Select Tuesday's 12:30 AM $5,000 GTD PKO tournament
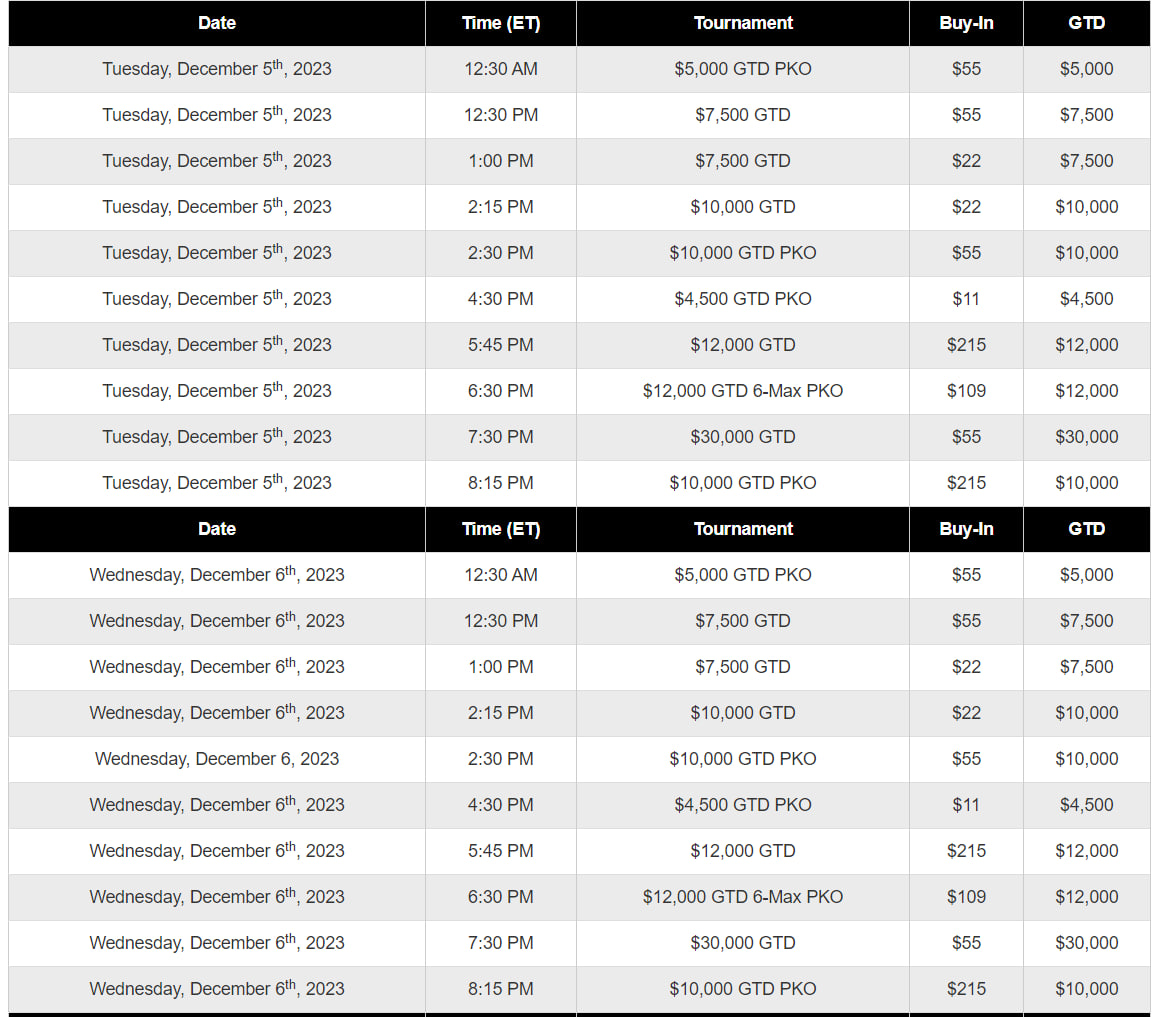The height and width of the screenshot is (1017, 1154). click(x=743, y=69)
